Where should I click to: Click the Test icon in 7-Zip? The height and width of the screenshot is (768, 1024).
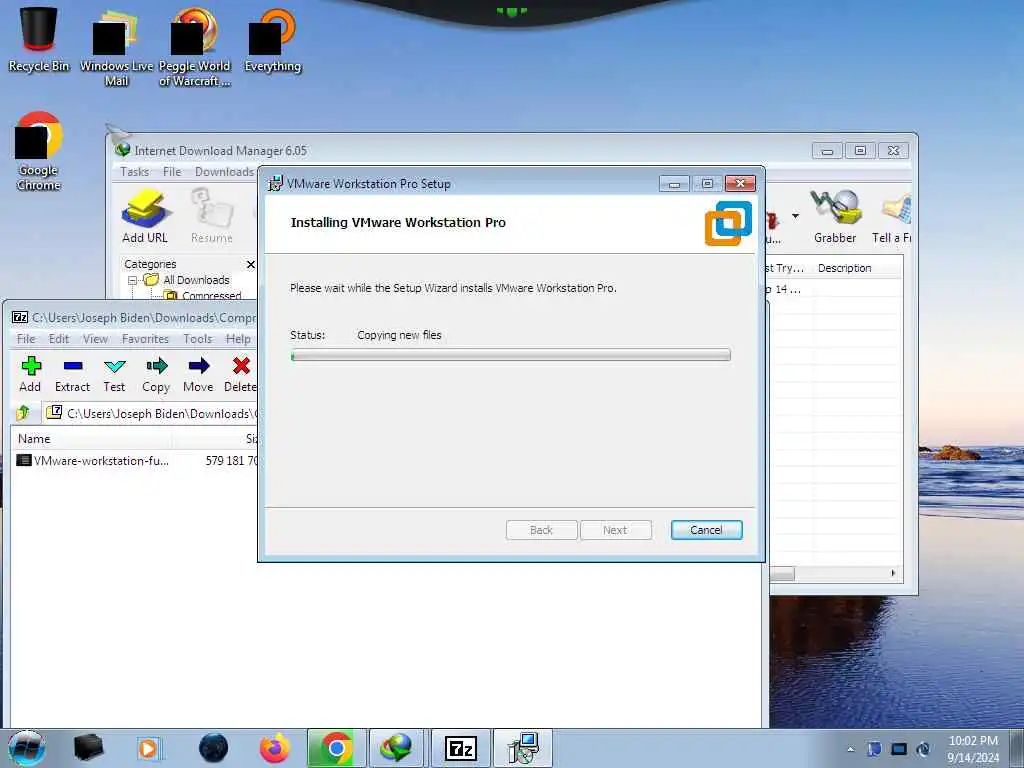[114, 374]
